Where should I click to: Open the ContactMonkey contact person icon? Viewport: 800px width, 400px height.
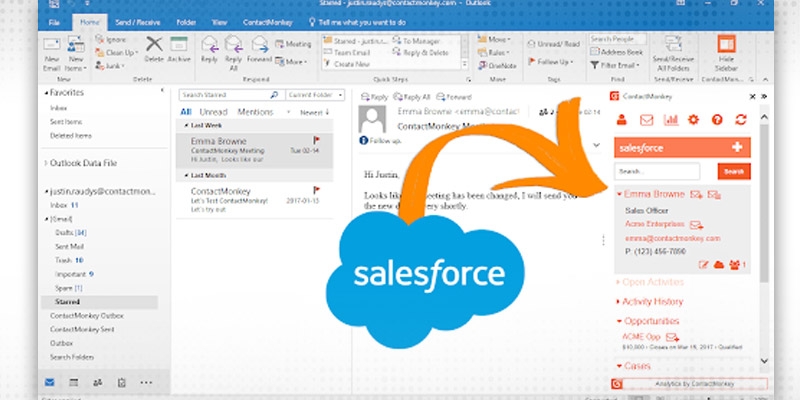click(621, 120)
